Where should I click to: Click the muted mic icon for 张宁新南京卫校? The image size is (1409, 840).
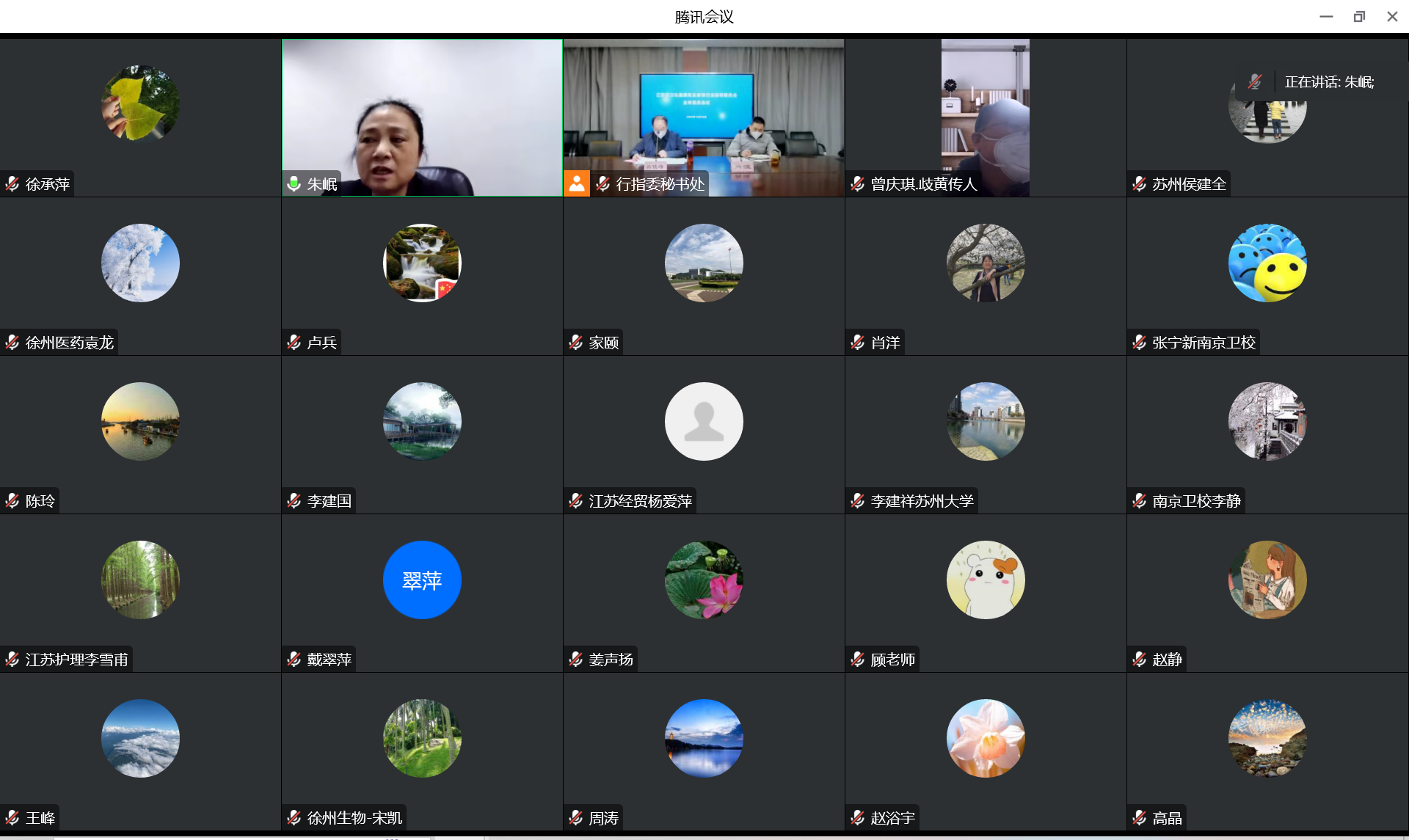pos(1139,342)
